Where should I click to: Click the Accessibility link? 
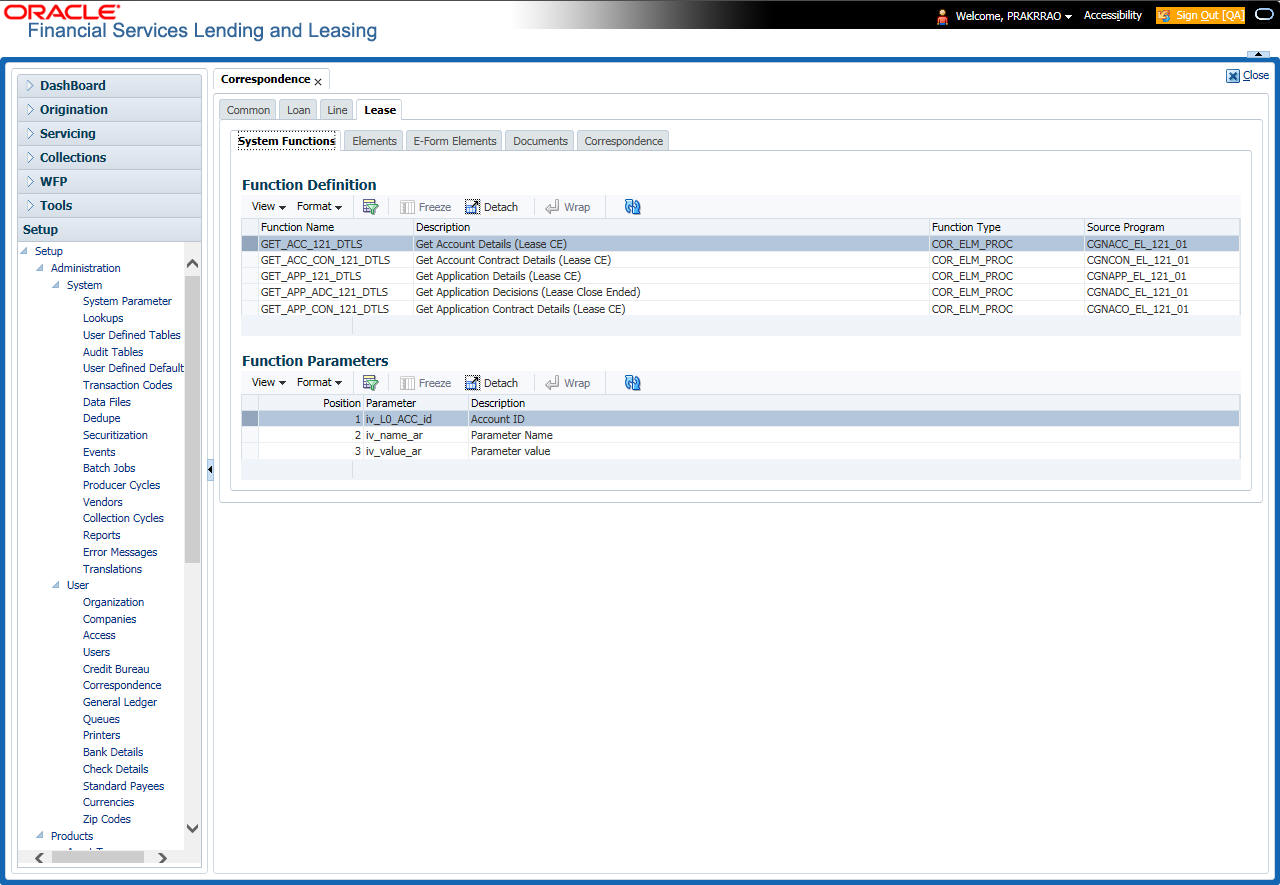point(1112,16)
